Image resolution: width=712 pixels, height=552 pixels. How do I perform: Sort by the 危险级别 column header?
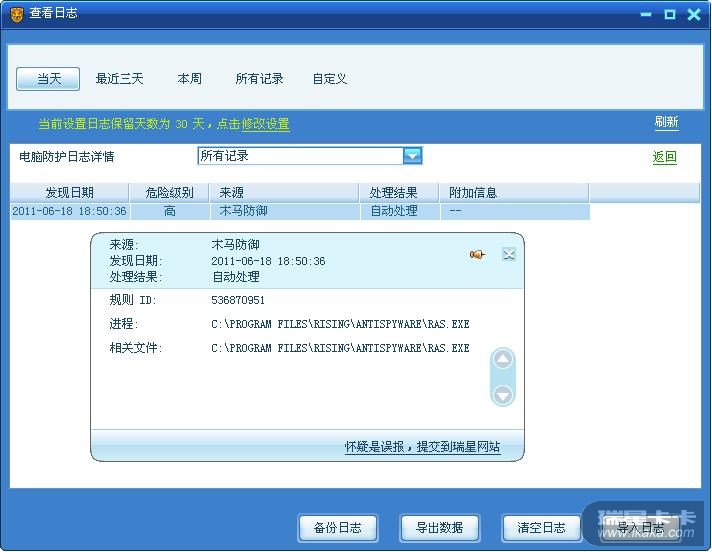click(x=169, y=193)
